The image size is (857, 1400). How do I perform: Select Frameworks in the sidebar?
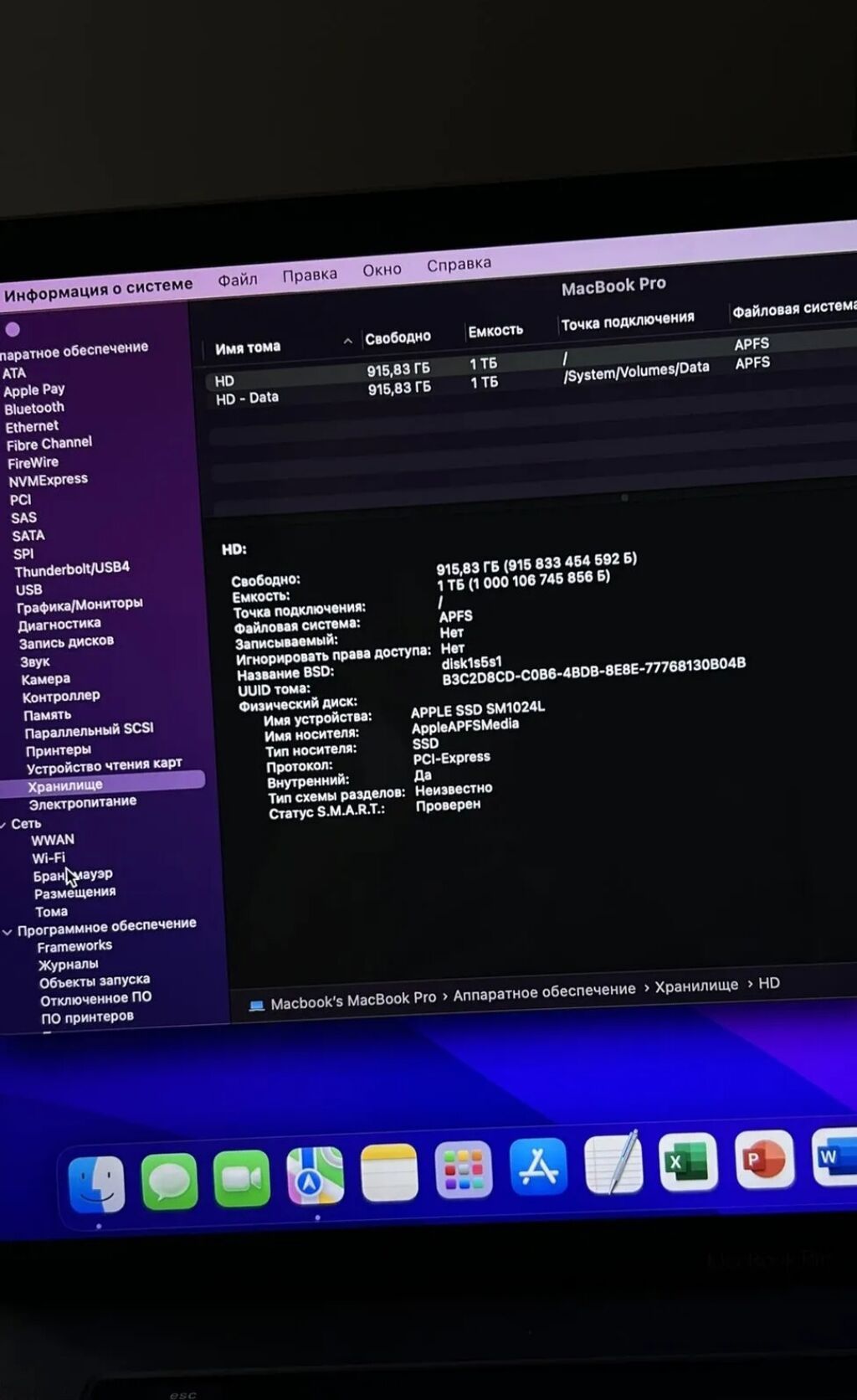coord(74,946)
